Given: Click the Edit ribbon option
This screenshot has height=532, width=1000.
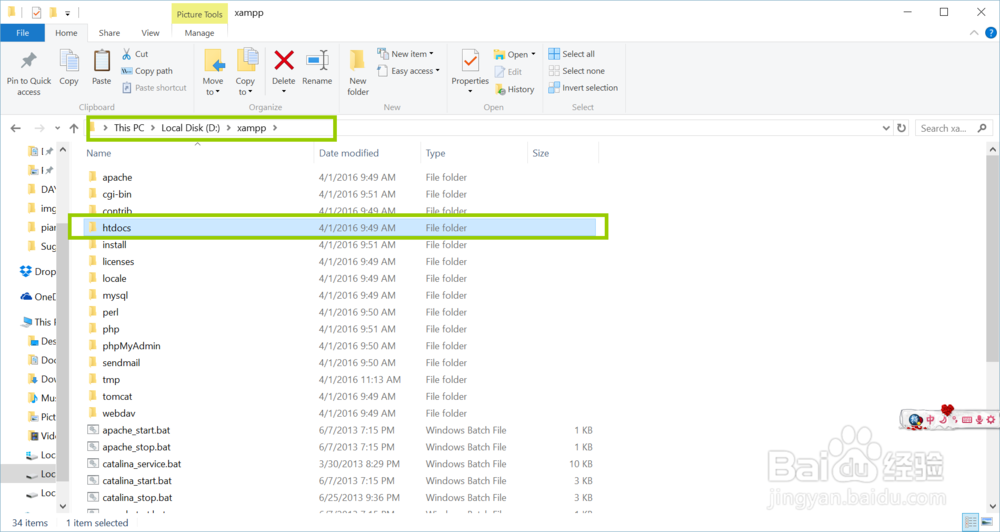Looking at the screenshot, I should [508, 72].
